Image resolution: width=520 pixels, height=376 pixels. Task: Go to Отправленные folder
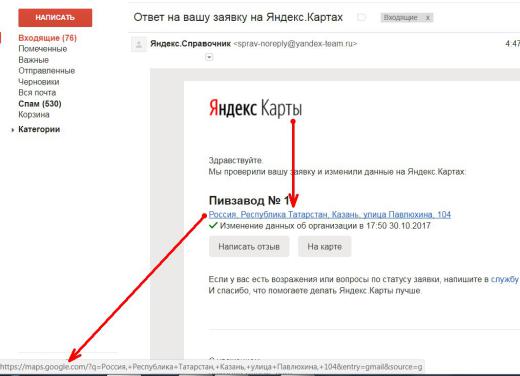pos(47,71)
